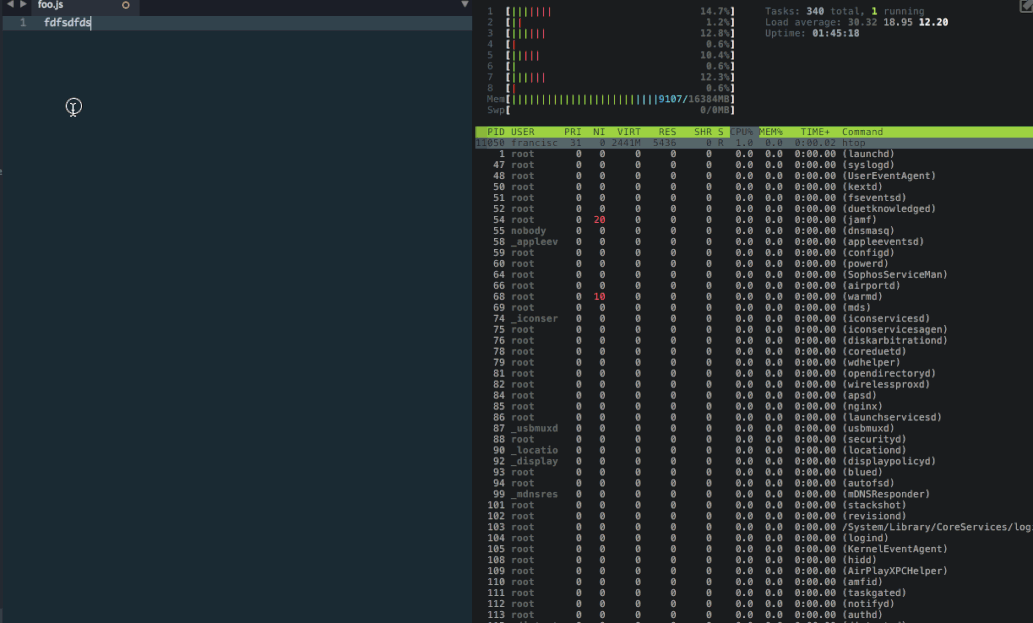Image resolution: width=1033 pixels, height=623 pixels.
Task: Select the (iconservicesd) process row
Action: click(x=754, y=319)
